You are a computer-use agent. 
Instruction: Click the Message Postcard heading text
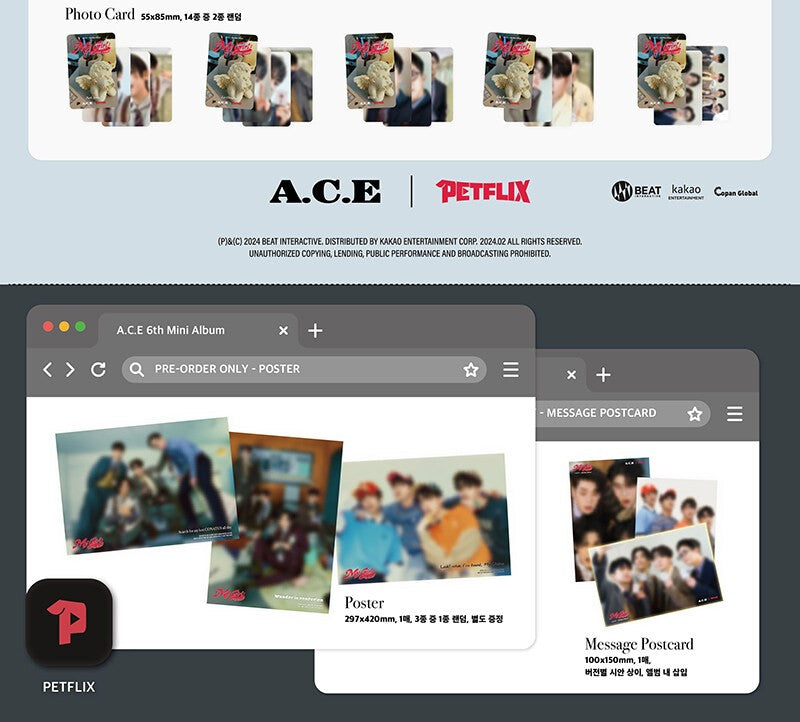pos(639,644)
